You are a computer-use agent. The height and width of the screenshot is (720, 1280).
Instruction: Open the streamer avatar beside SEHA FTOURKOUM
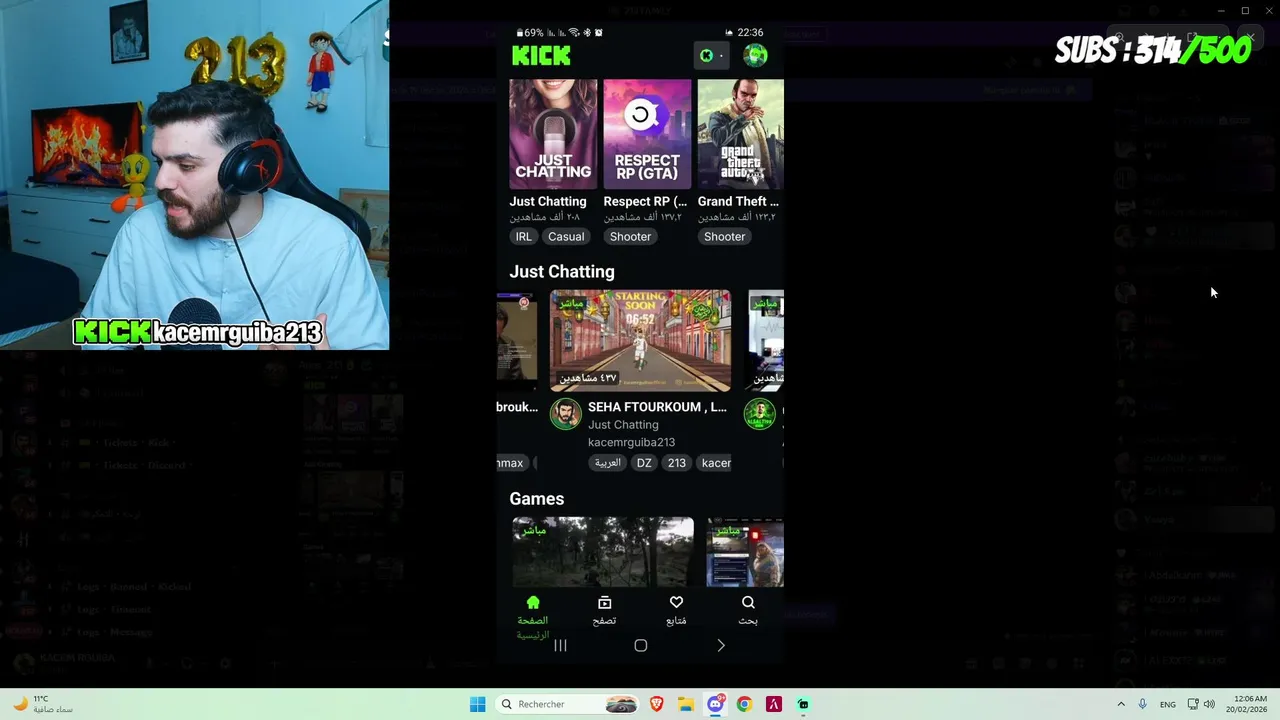(566, 414)
